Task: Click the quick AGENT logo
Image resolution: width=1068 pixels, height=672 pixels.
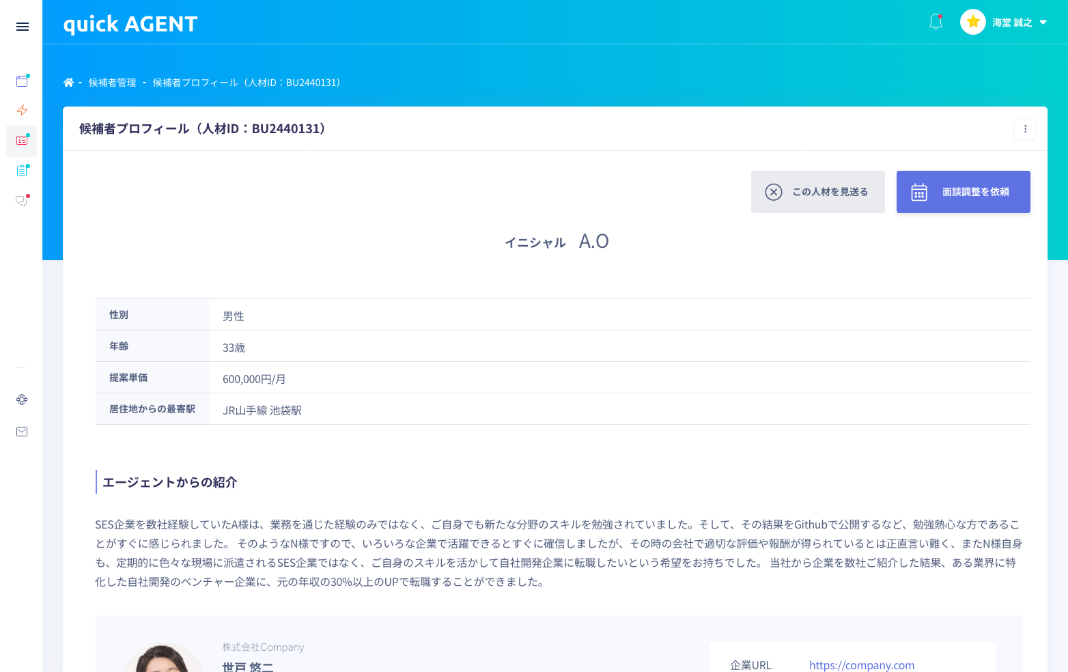Action: [130, 24]
